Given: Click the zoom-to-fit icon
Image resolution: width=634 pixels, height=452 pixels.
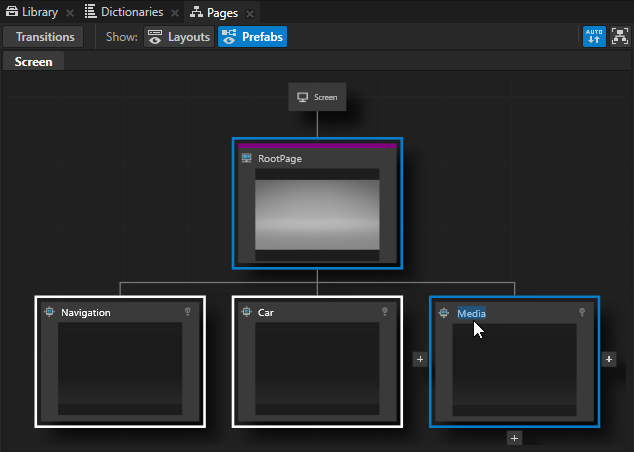Looking at the screenshot, I should 619,37.
